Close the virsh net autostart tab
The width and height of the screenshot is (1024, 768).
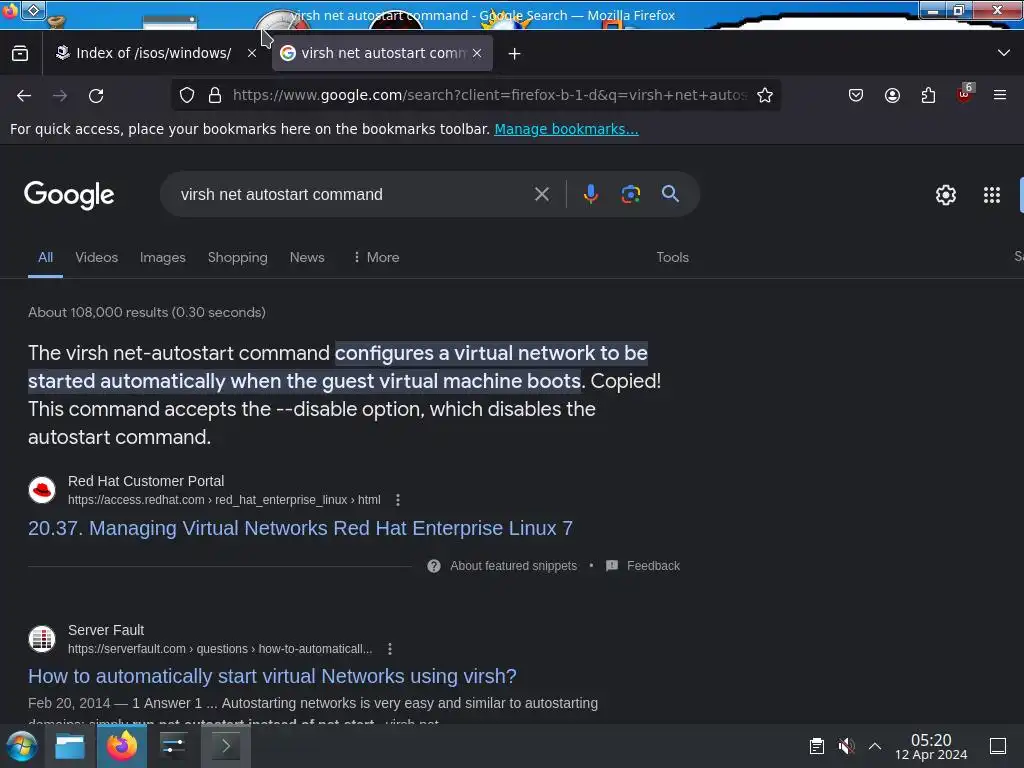click(477, 54)
